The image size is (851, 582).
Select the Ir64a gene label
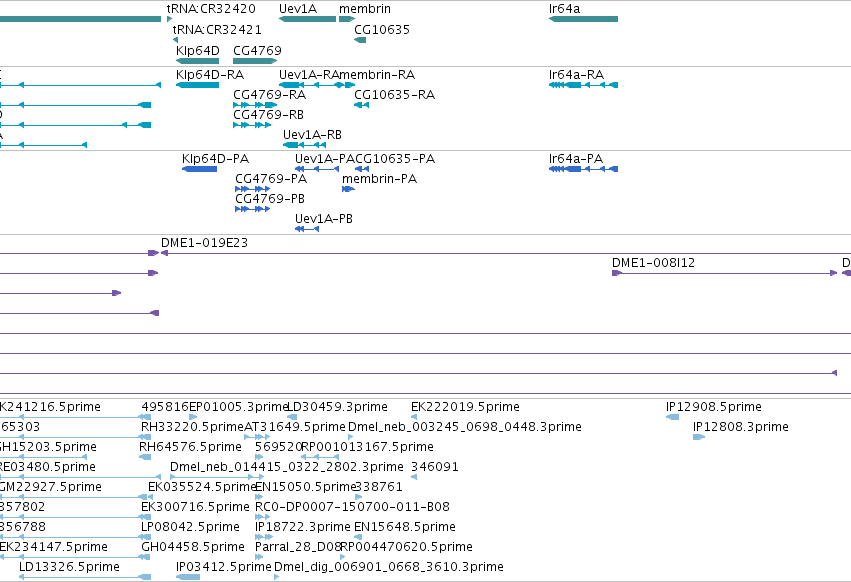(x=564, y=9)
